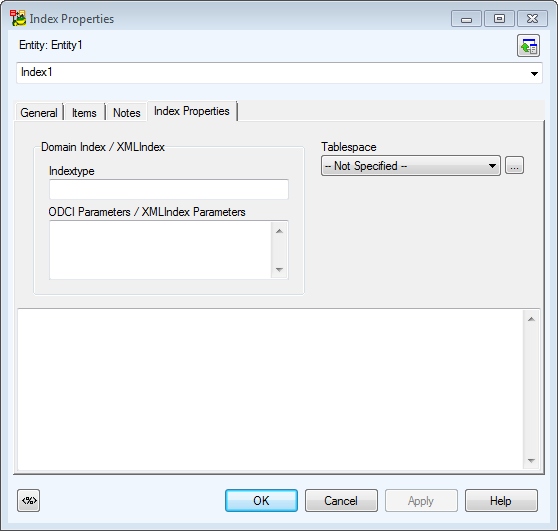The height and width of the screenshot is (531, 558).
Task: Switch to the General tab
Action: point(39,113)
